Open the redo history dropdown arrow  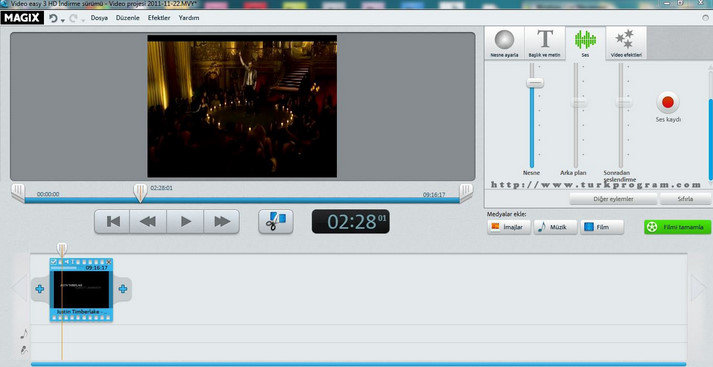click(83, 20)
